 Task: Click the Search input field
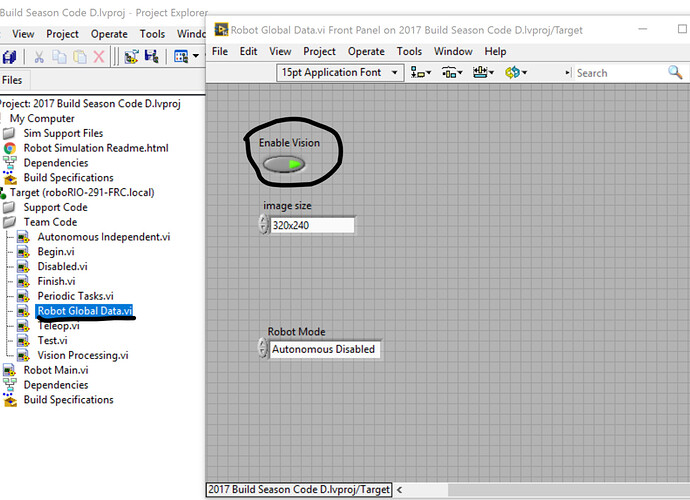620,73
